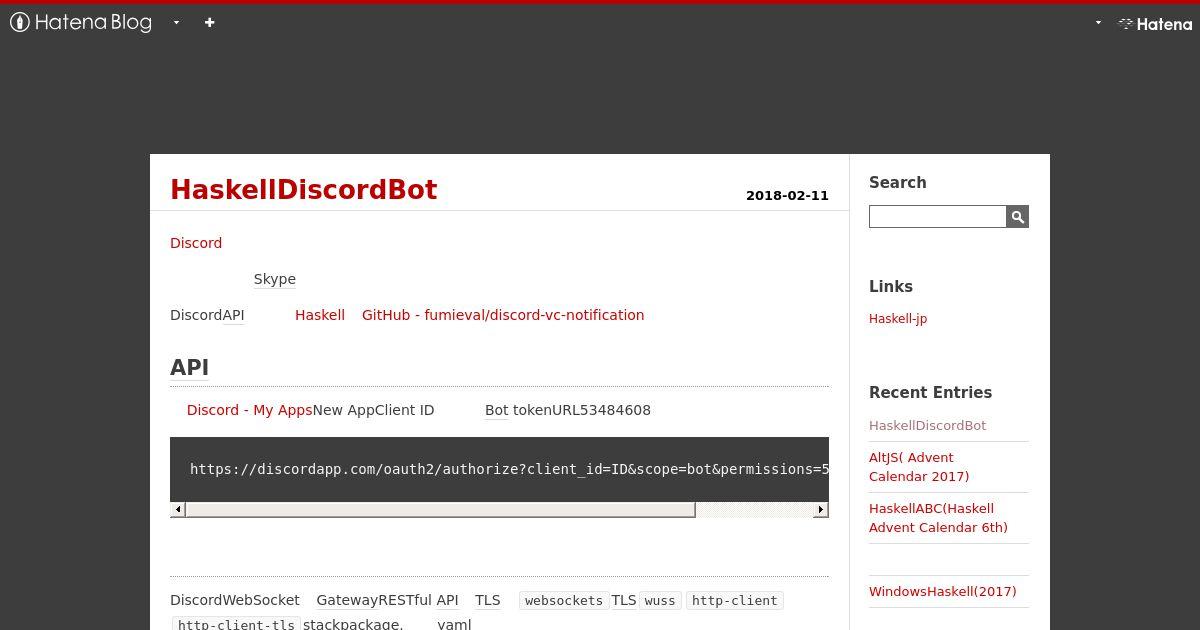Click the http-client code label

pyautogui.click(x=734, y=601)
